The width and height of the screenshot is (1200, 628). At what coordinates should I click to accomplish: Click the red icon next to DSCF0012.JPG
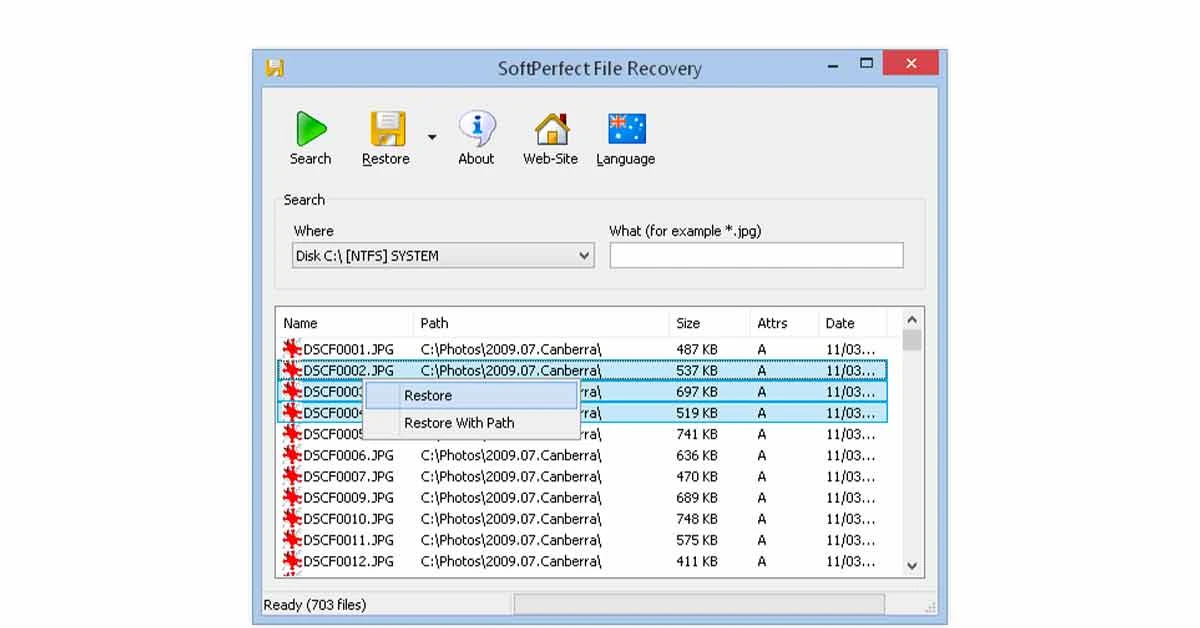(291, 561)
